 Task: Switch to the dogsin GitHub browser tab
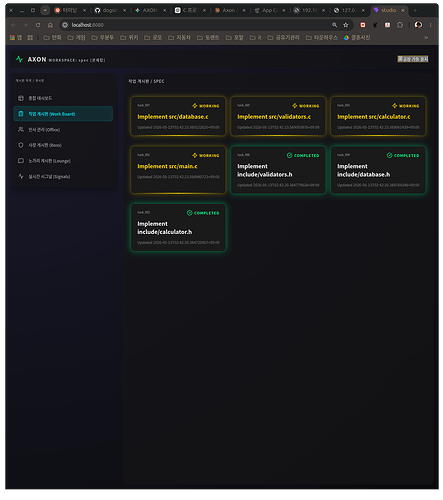110,10
